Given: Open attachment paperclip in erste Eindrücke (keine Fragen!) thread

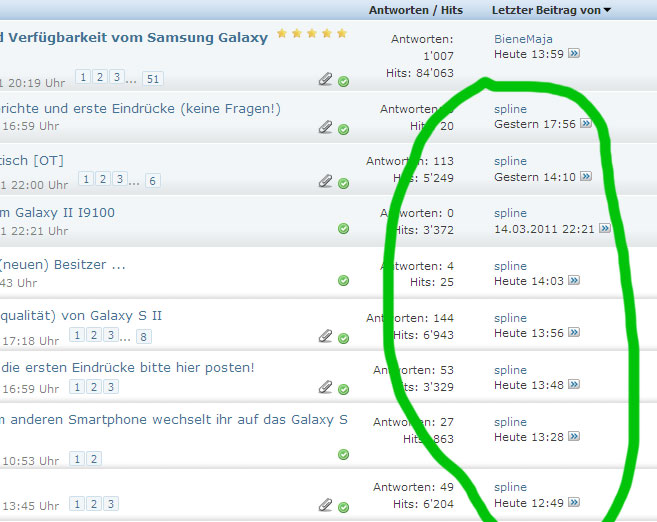Looking at the screenshot, I should click(x=325, y=127).
